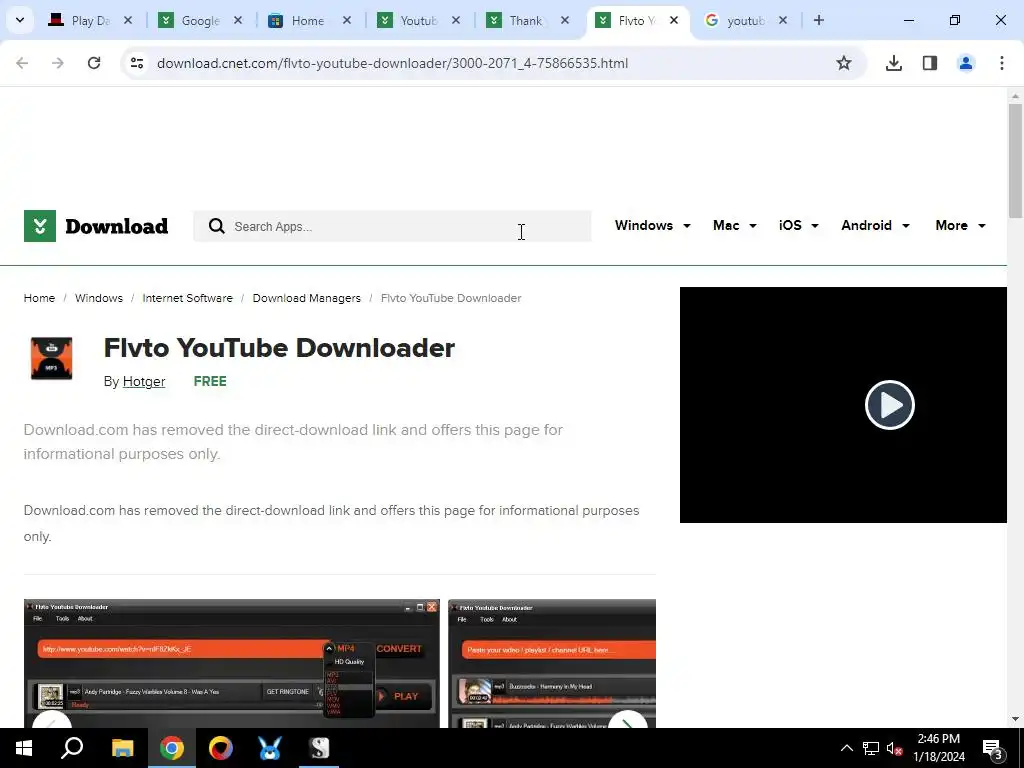Show hidden system tray icons

pyautogui.click(x=846, y=748)
